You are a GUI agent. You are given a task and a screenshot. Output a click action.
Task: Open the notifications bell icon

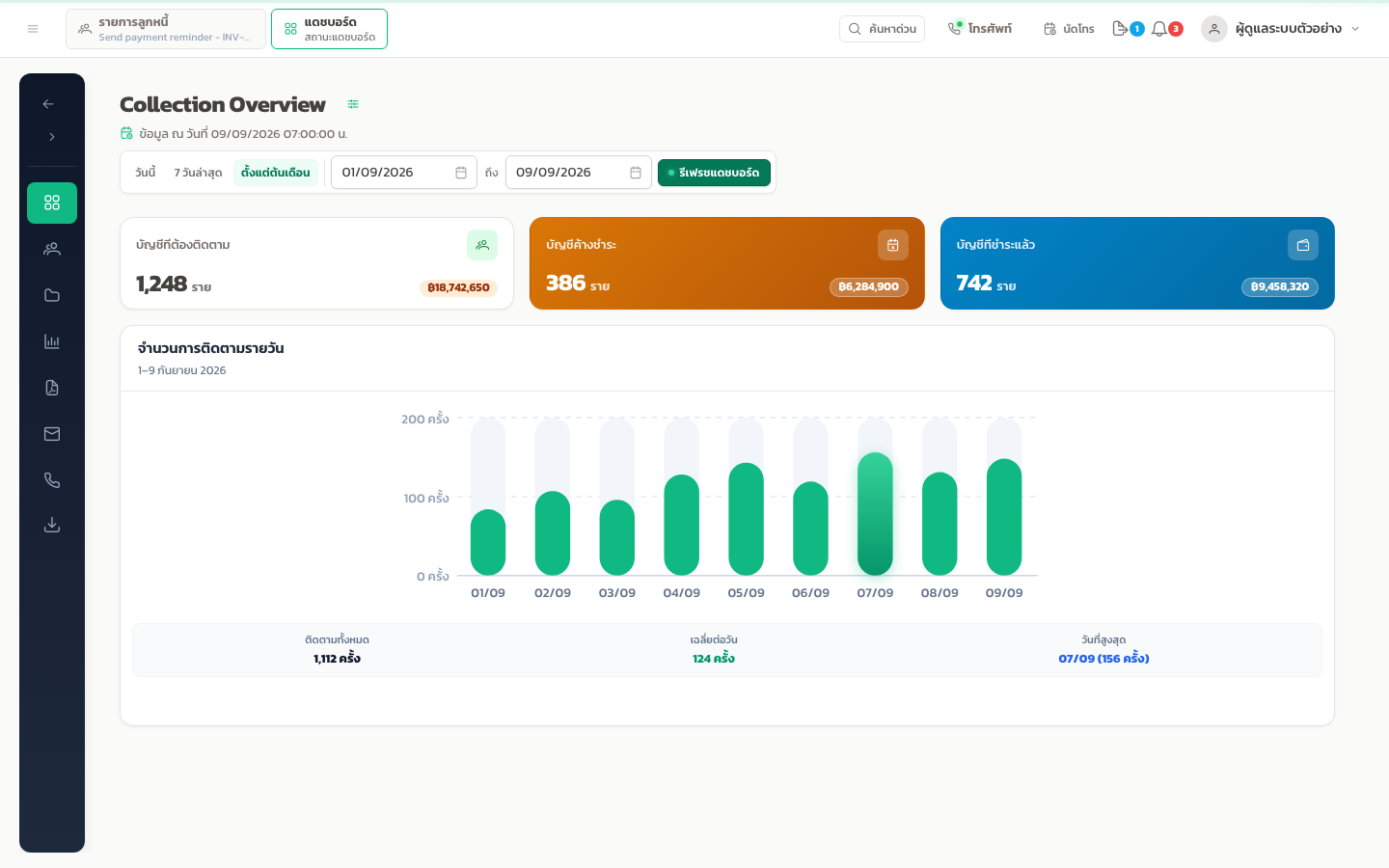point(1159,29)
